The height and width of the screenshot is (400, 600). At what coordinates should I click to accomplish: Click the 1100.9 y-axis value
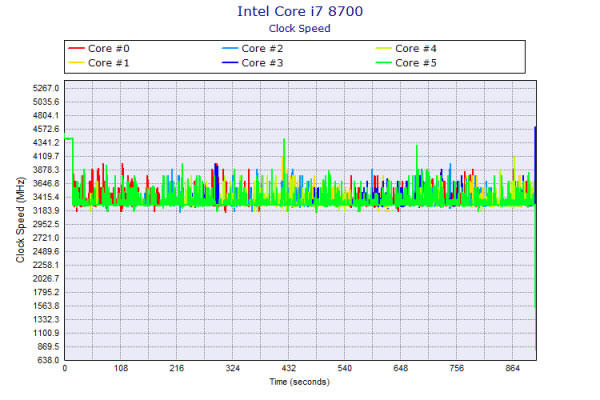click(x=46, y=333)
